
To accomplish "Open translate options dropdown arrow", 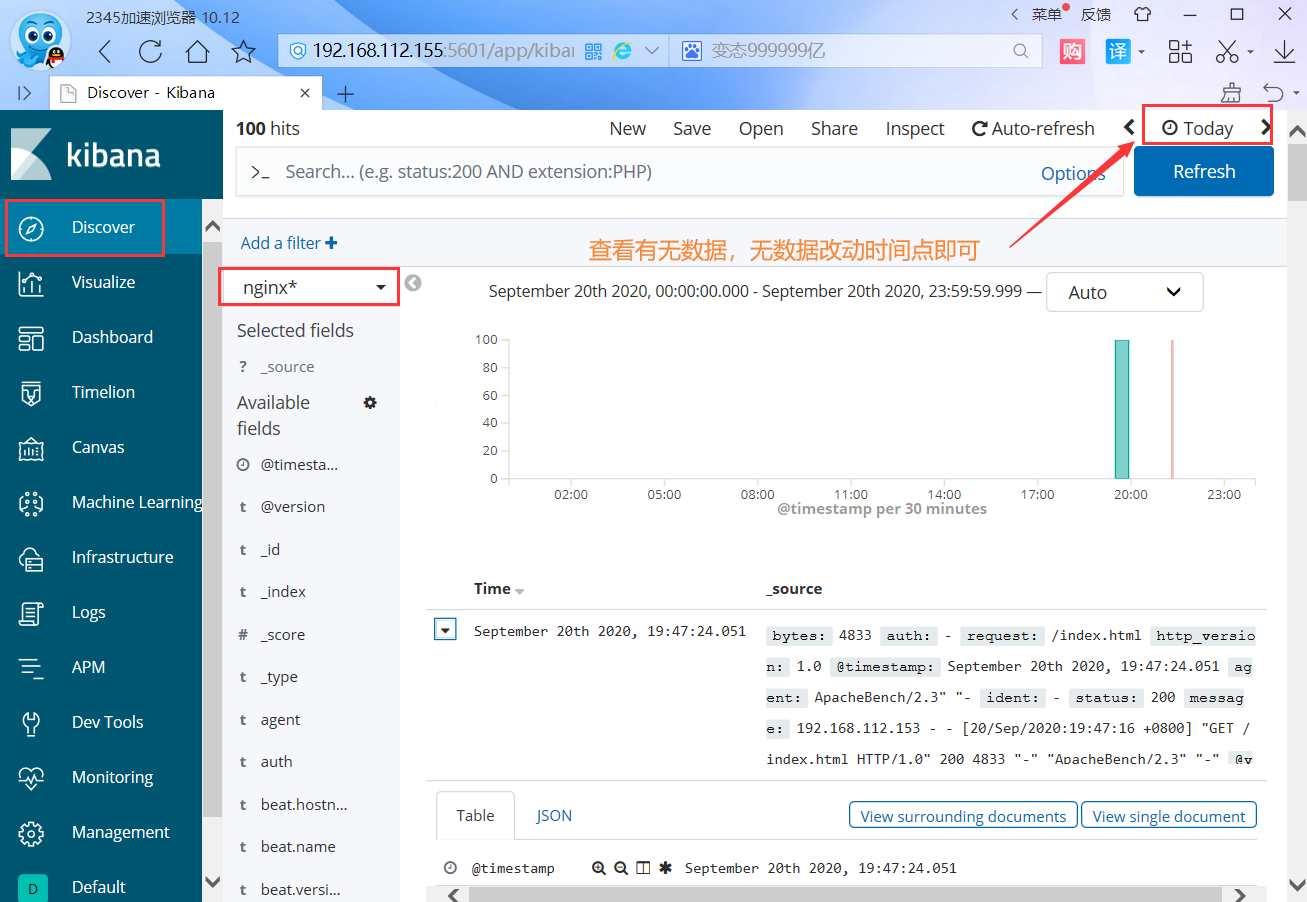I will [1141, 51].
